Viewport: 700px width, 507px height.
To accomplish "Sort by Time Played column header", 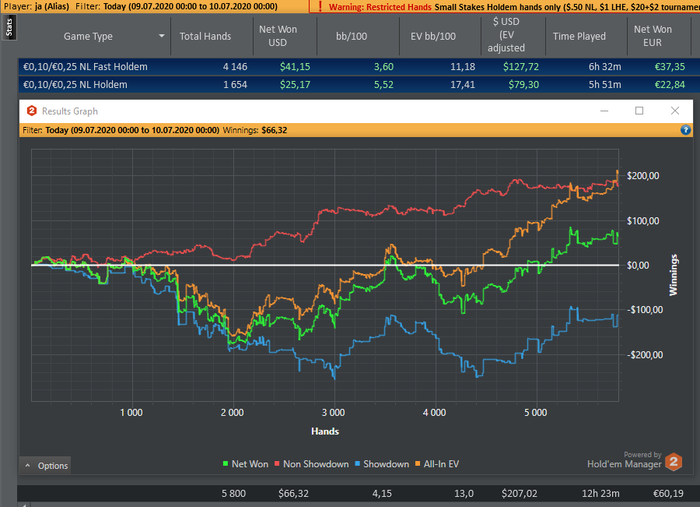I will 579,36.
